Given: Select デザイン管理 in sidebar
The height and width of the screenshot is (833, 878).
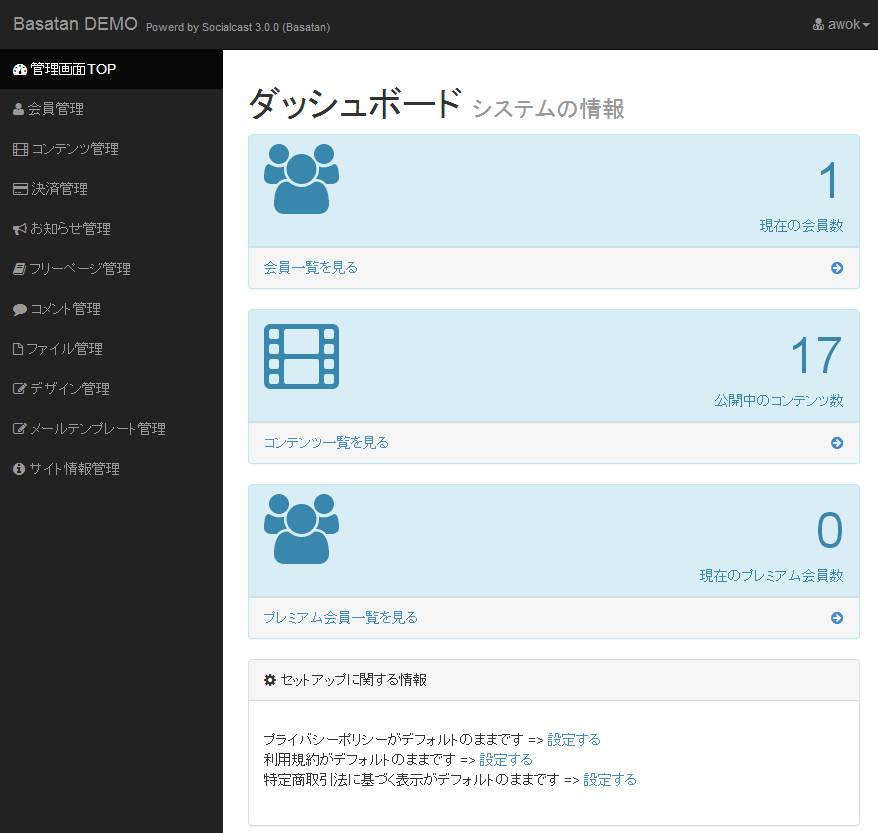Looking at the screenshot, I should tap(69, 389).
